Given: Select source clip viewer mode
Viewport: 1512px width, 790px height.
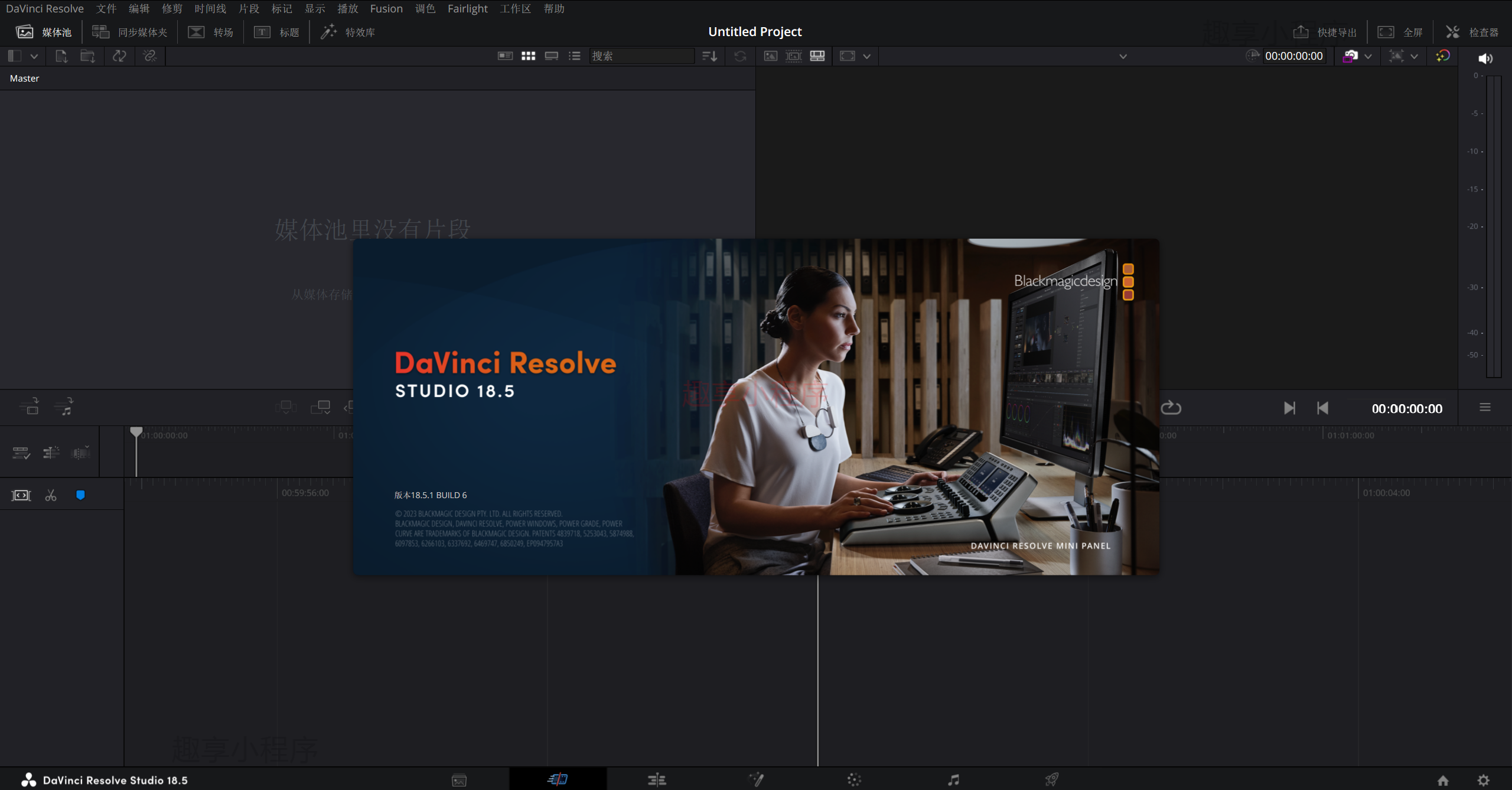Looking at the screenshot, I should coord(771,56).
